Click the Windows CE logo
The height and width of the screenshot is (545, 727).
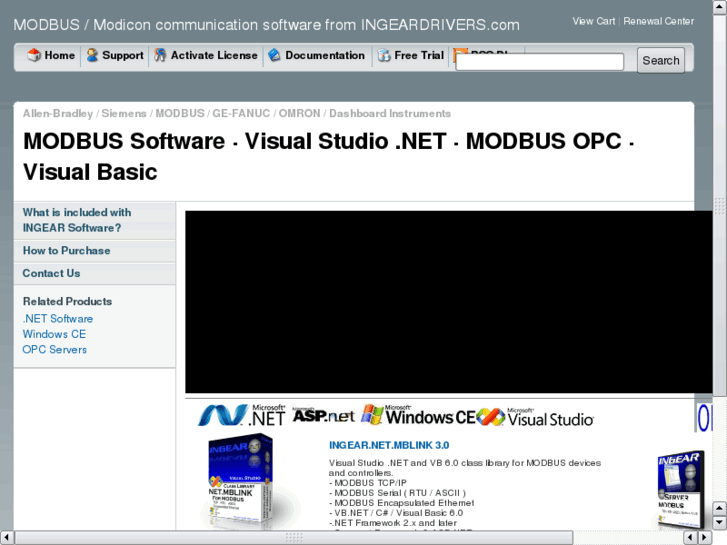[418, 415]
